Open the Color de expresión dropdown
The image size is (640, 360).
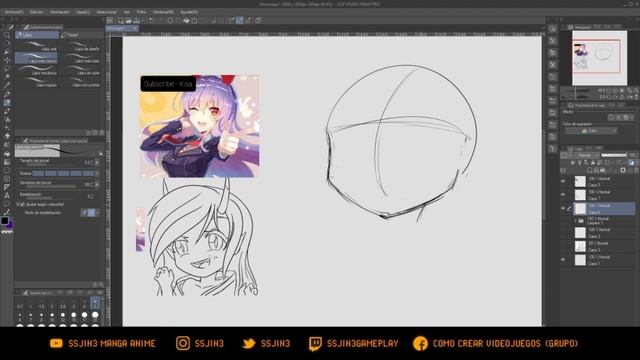tap(591, 131)
